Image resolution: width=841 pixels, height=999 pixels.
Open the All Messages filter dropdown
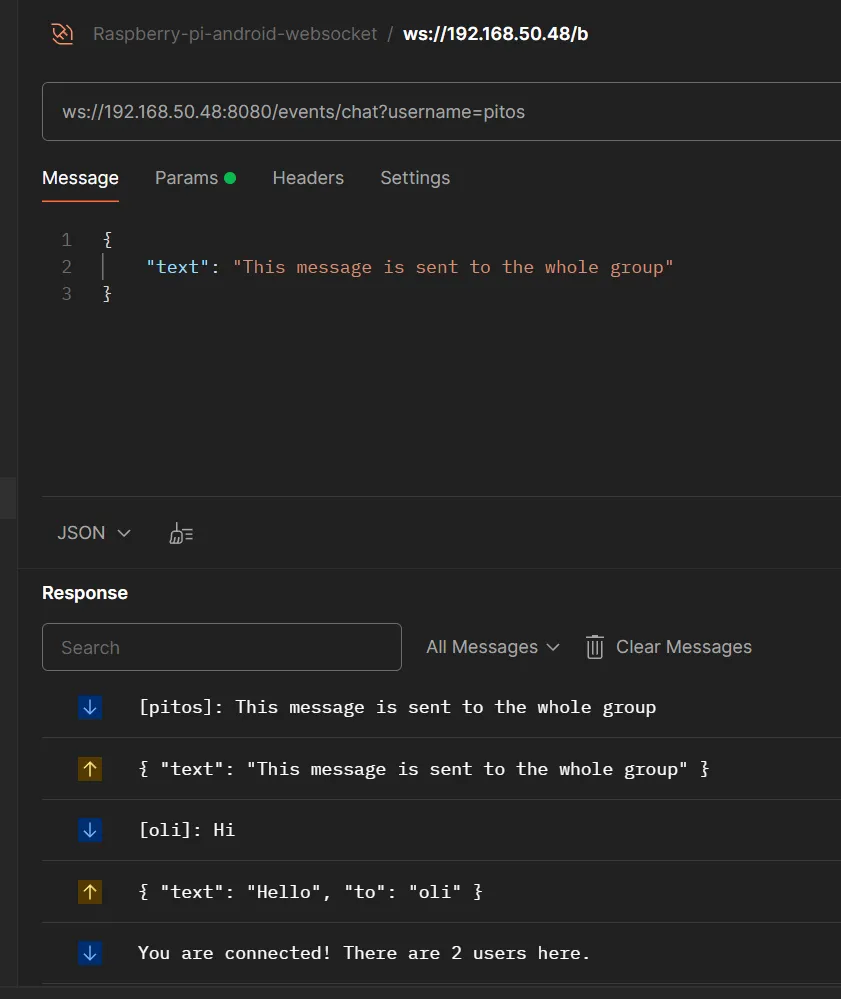click(x=492, y=647)
